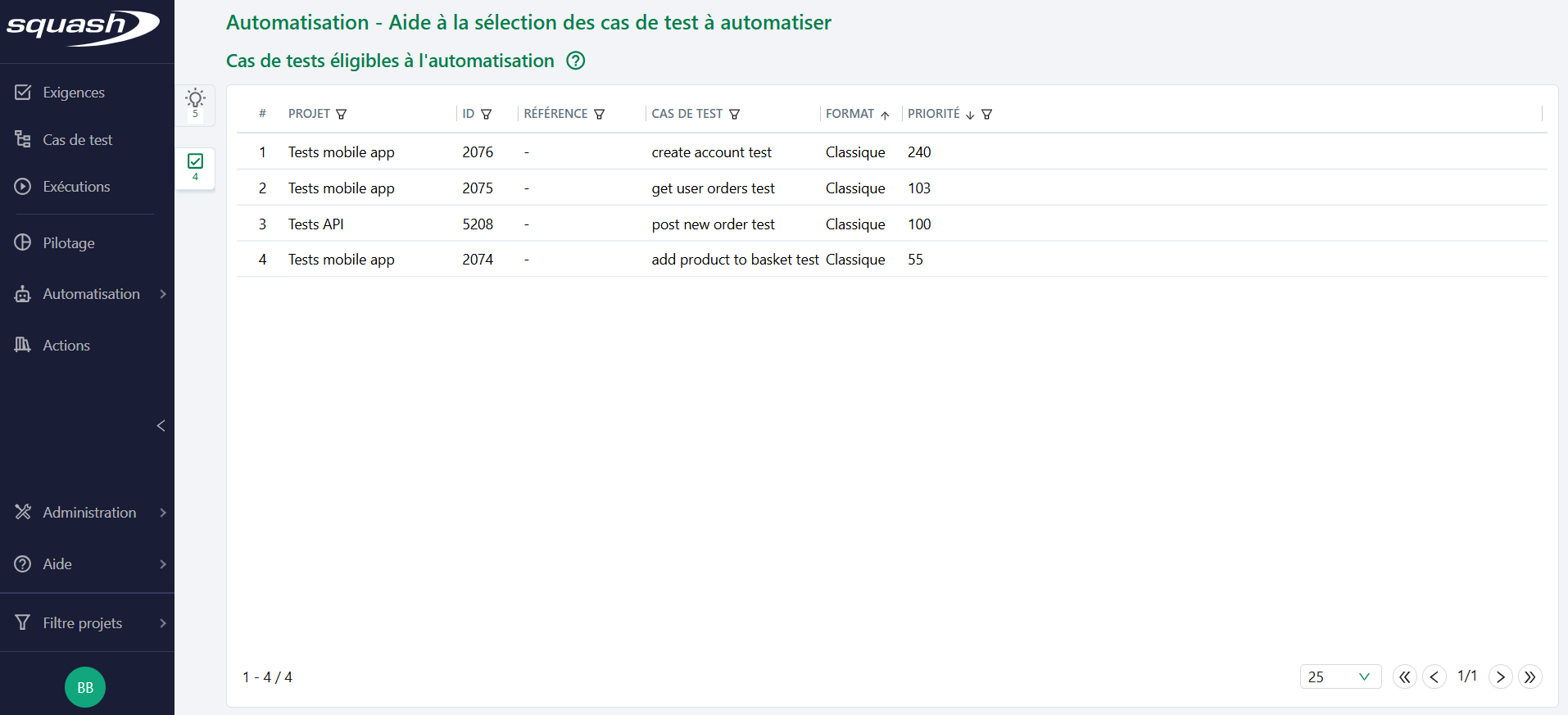Image resolution: width=1568 pixels, height=715 pixels.
Task: Filter the ID column
Action: [x=487, y=114]
